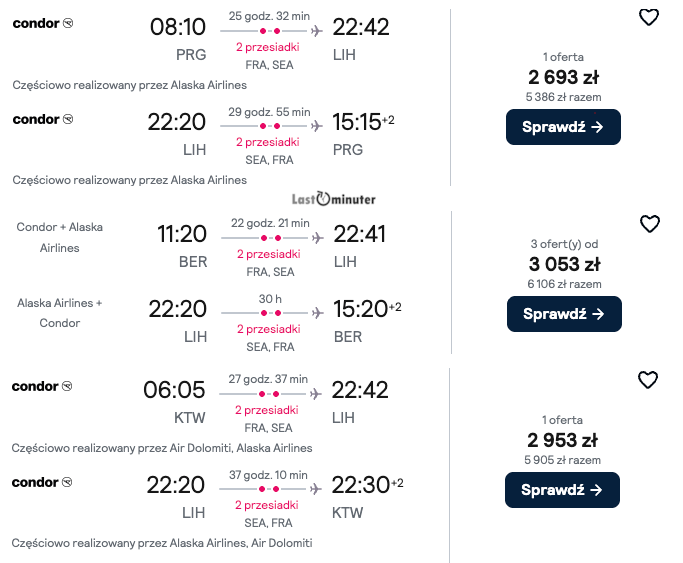Click the Condor logo on LIH to KTW return

coord(43,482)
